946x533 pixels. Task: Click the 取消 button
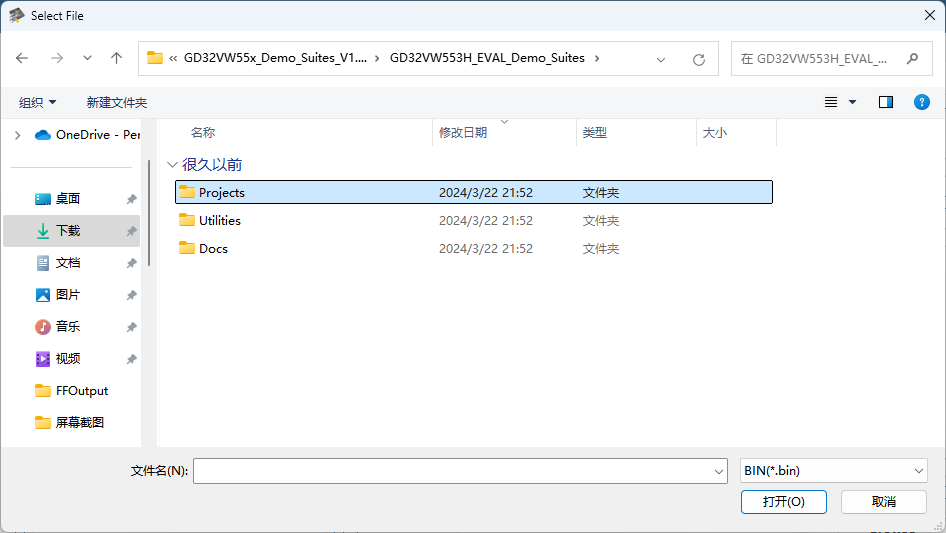click(x=883, y=501)
